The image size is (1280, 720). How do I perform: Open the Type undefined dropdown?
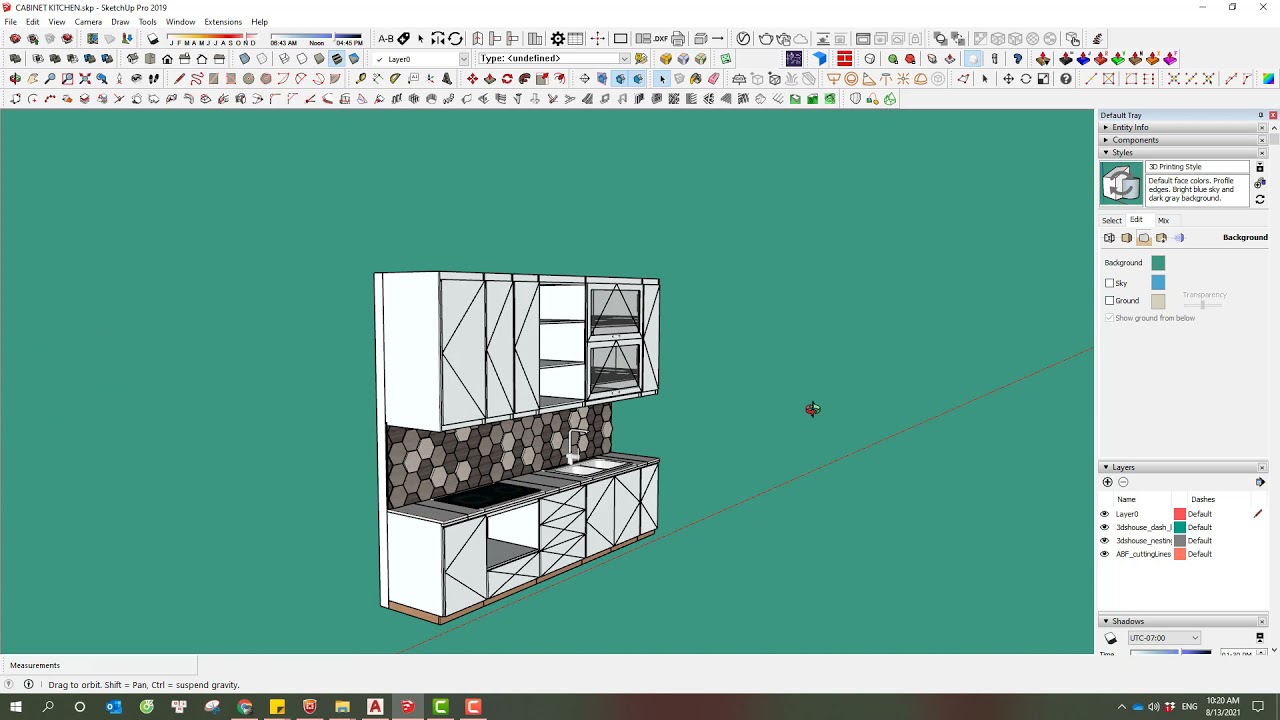tap(624, 59)
